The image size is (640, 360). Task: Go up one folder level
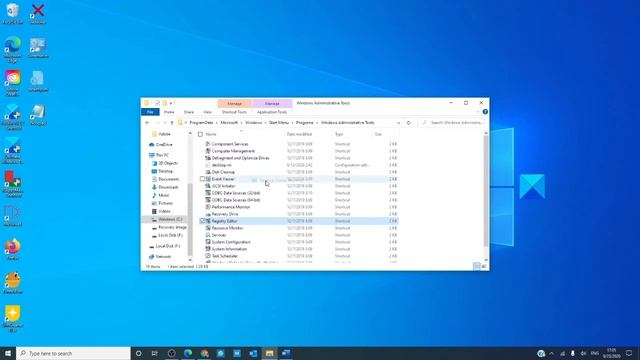click(172, 122)
